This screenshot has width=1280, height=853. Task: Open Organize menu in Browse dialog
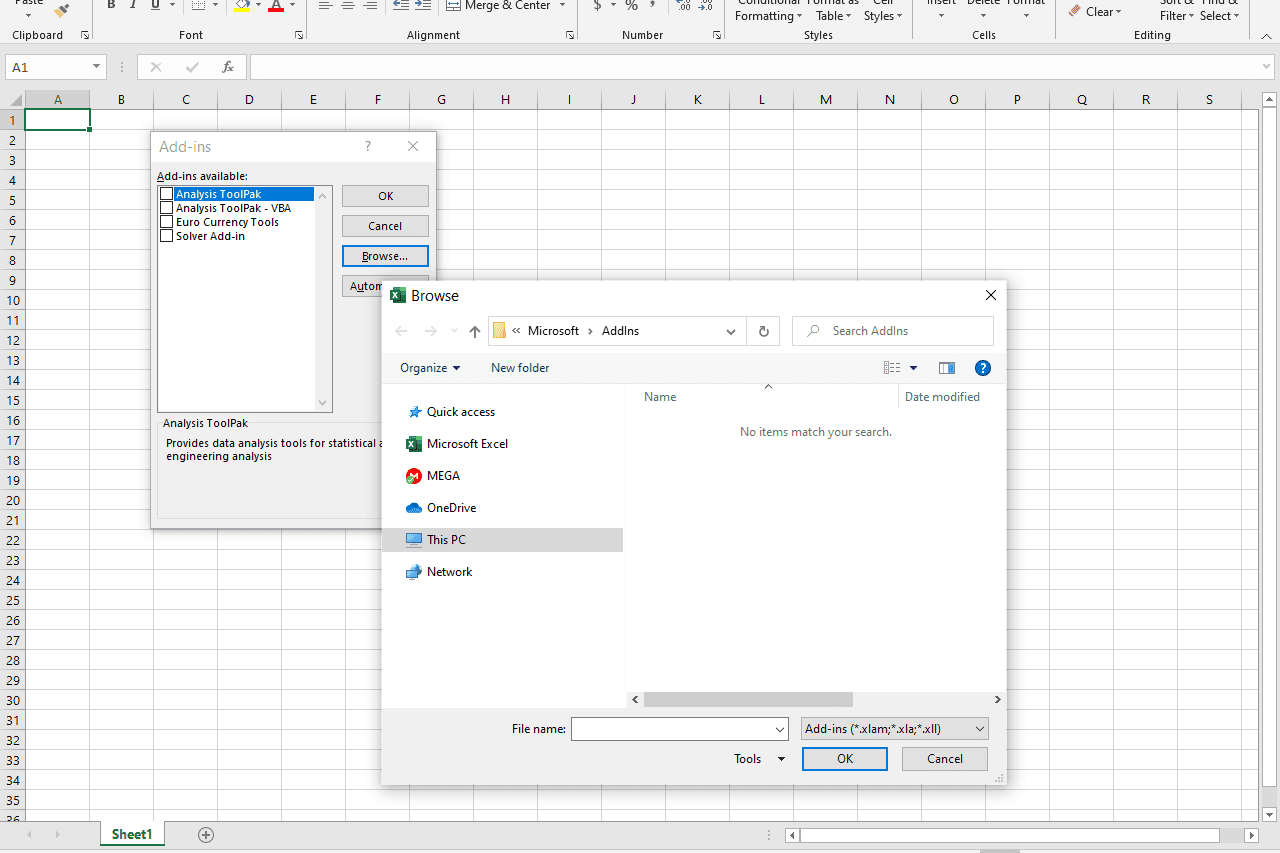point(430,368)
